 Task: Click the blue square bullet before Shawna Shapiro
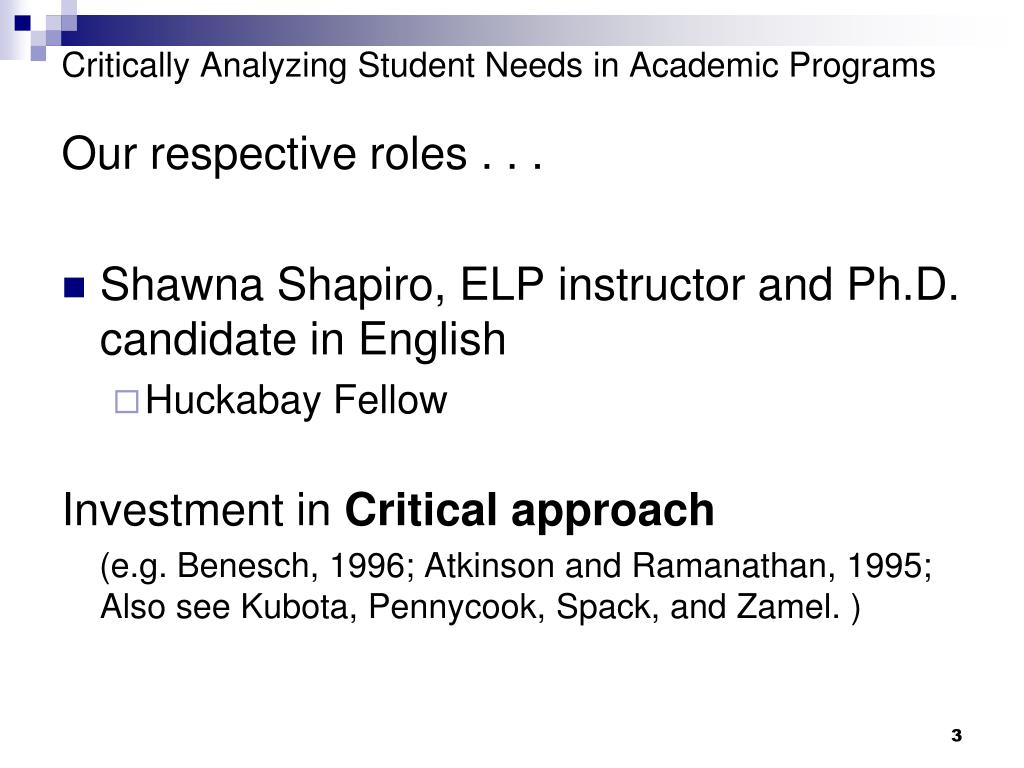click(x=74, y=287)
